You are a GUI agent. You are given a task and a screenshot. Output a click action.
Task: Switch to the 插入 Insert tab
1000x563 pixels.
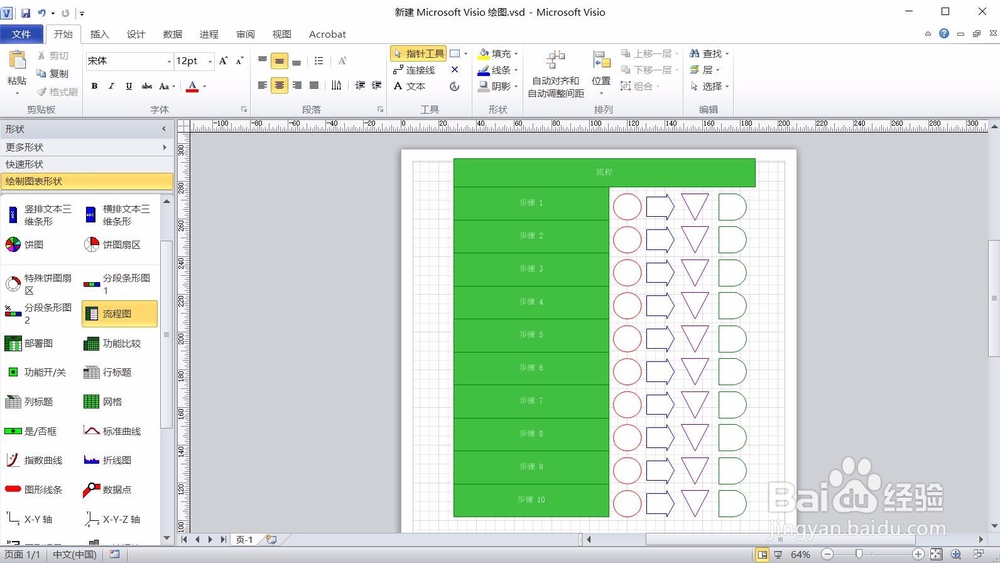pyautogui.click(x=99, y=34)
